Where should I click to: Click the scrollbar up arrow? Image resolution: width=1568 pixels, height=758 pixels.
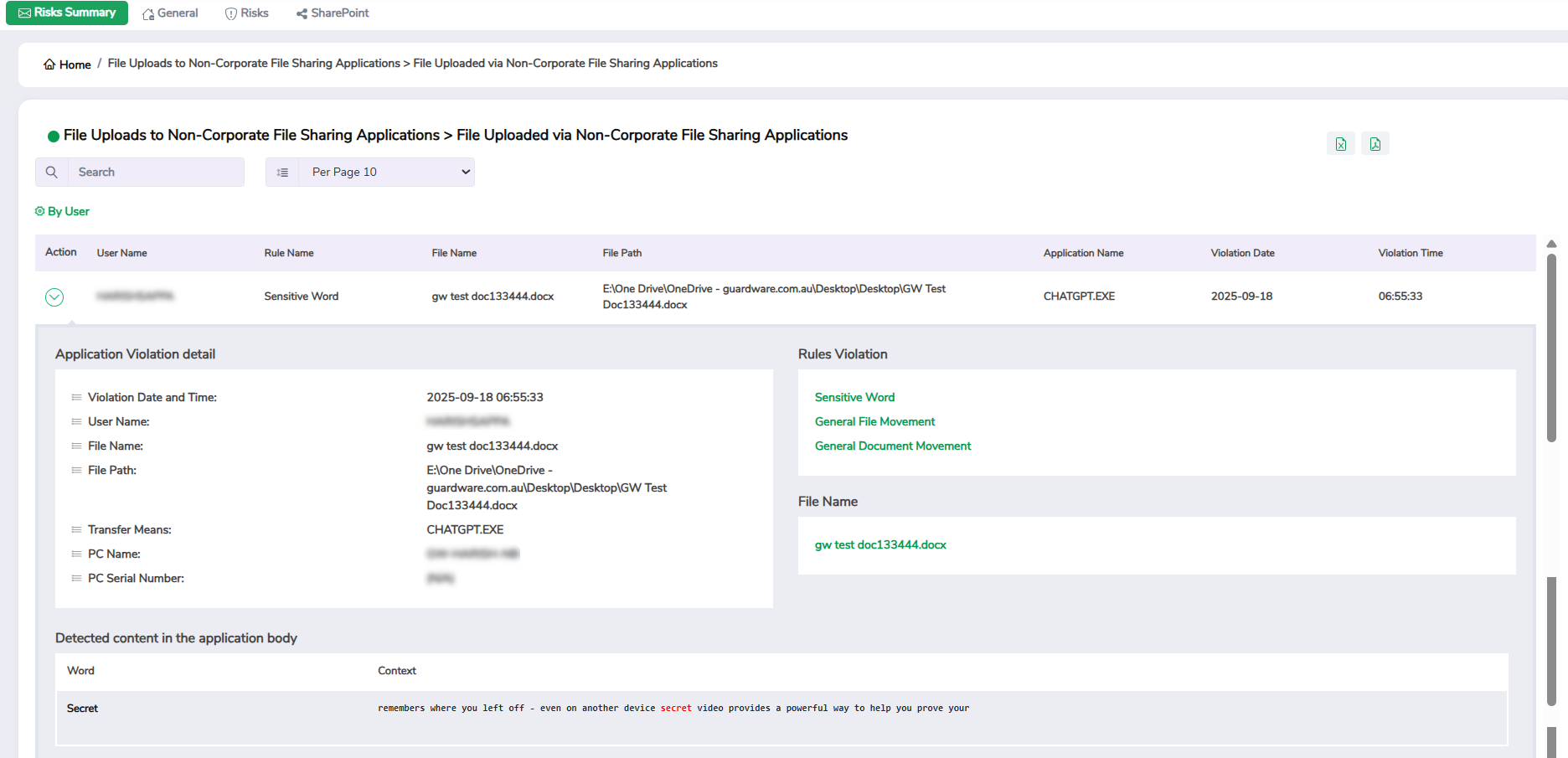click(x=1551, y=244)
